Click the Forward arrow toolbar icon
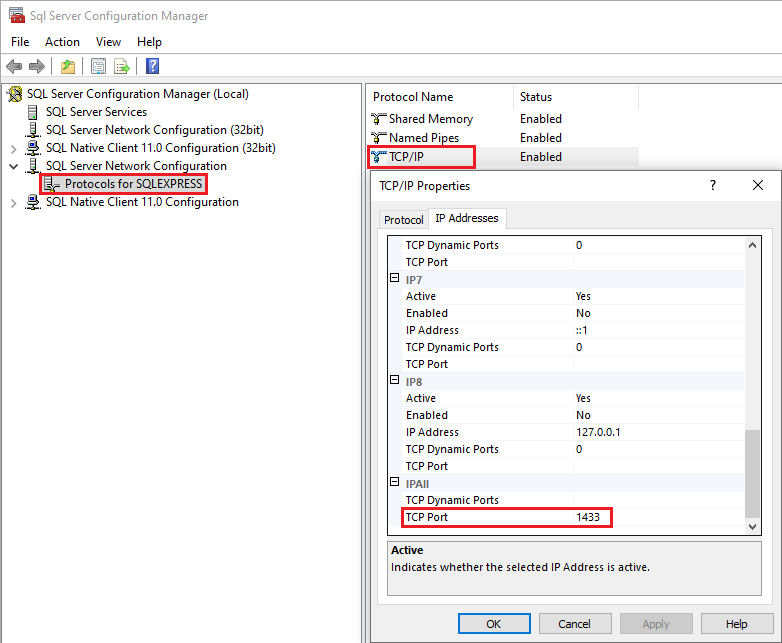 [x=37, y=66]
